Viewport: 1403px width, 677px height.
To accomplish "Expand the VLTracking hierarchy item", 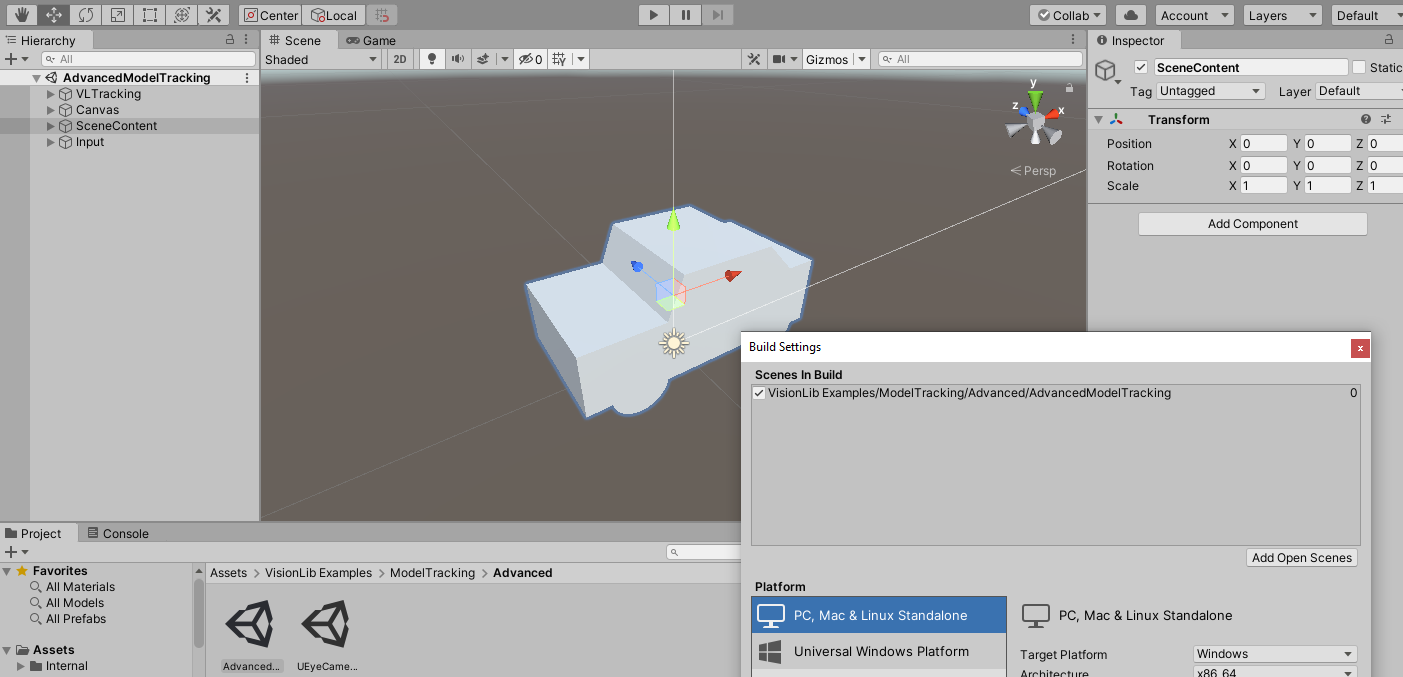I will 51,94.
